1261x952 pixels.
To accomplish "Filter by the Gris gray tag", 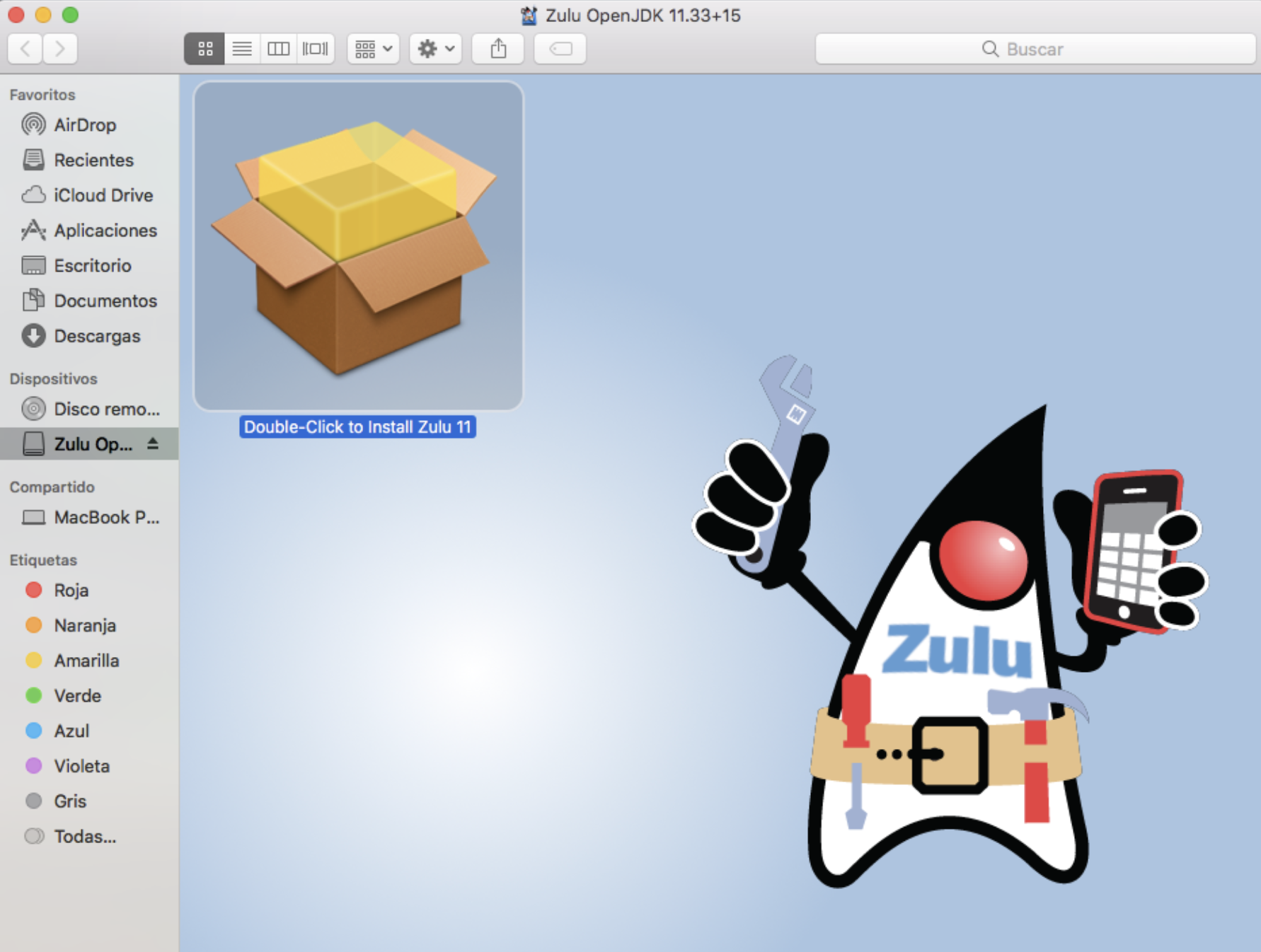I will pos(89,801).
